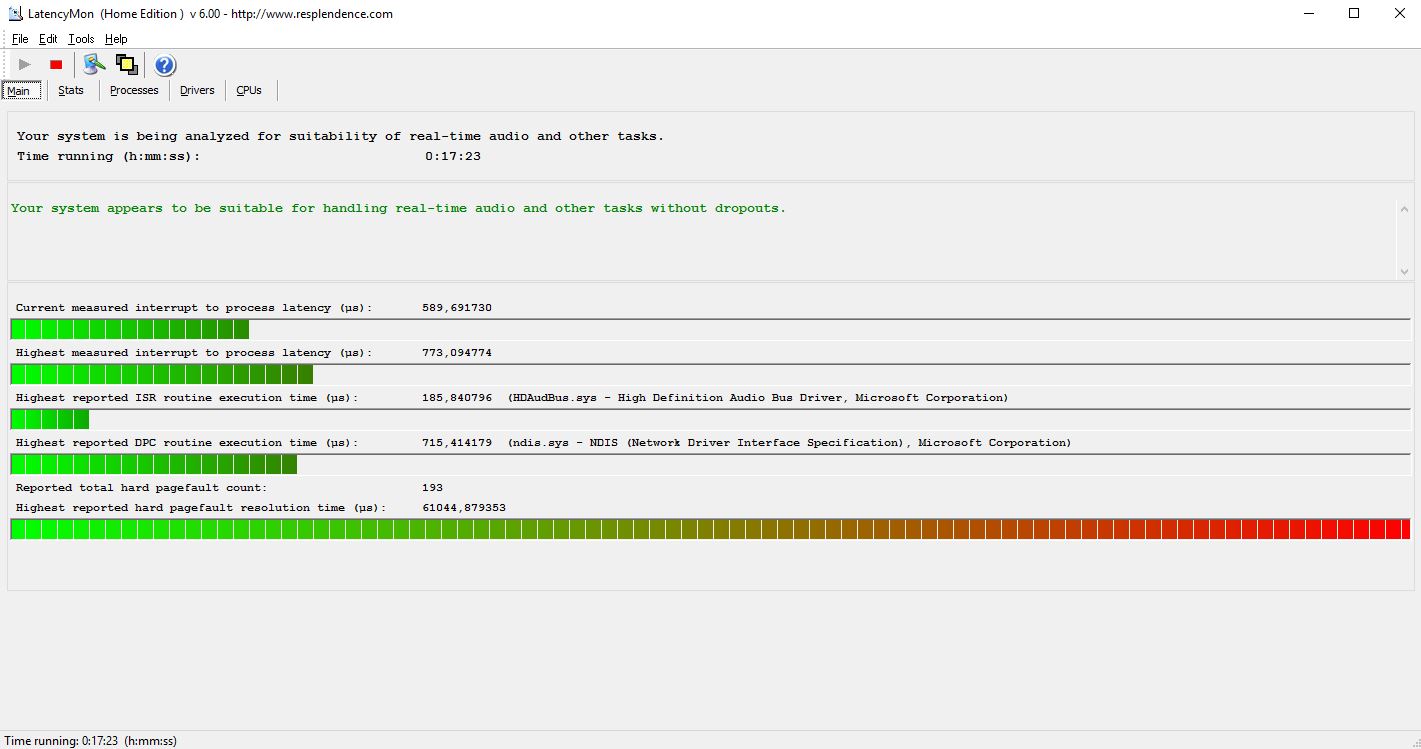Switch to the Processes tab

(x=134, y=90)
